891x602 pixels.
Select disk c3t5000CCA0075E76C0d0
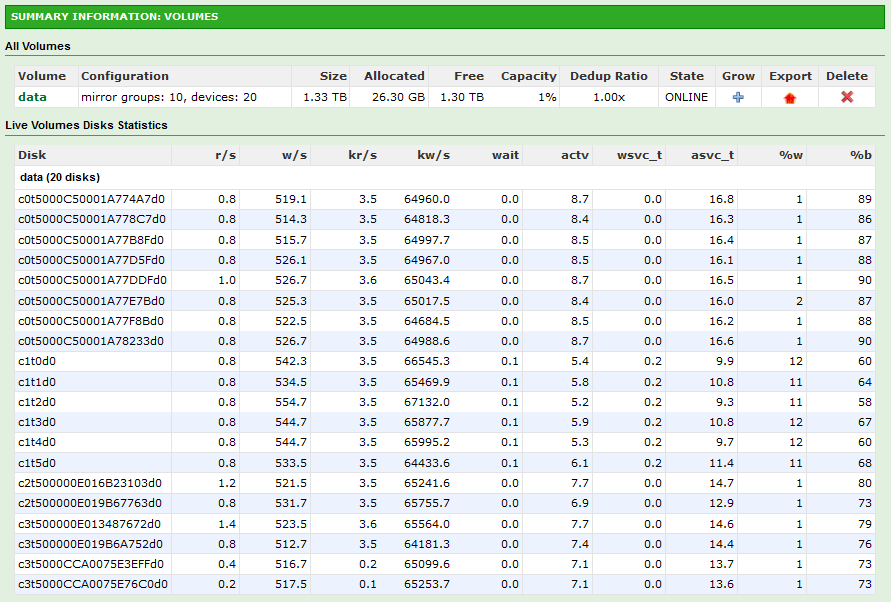93,584
